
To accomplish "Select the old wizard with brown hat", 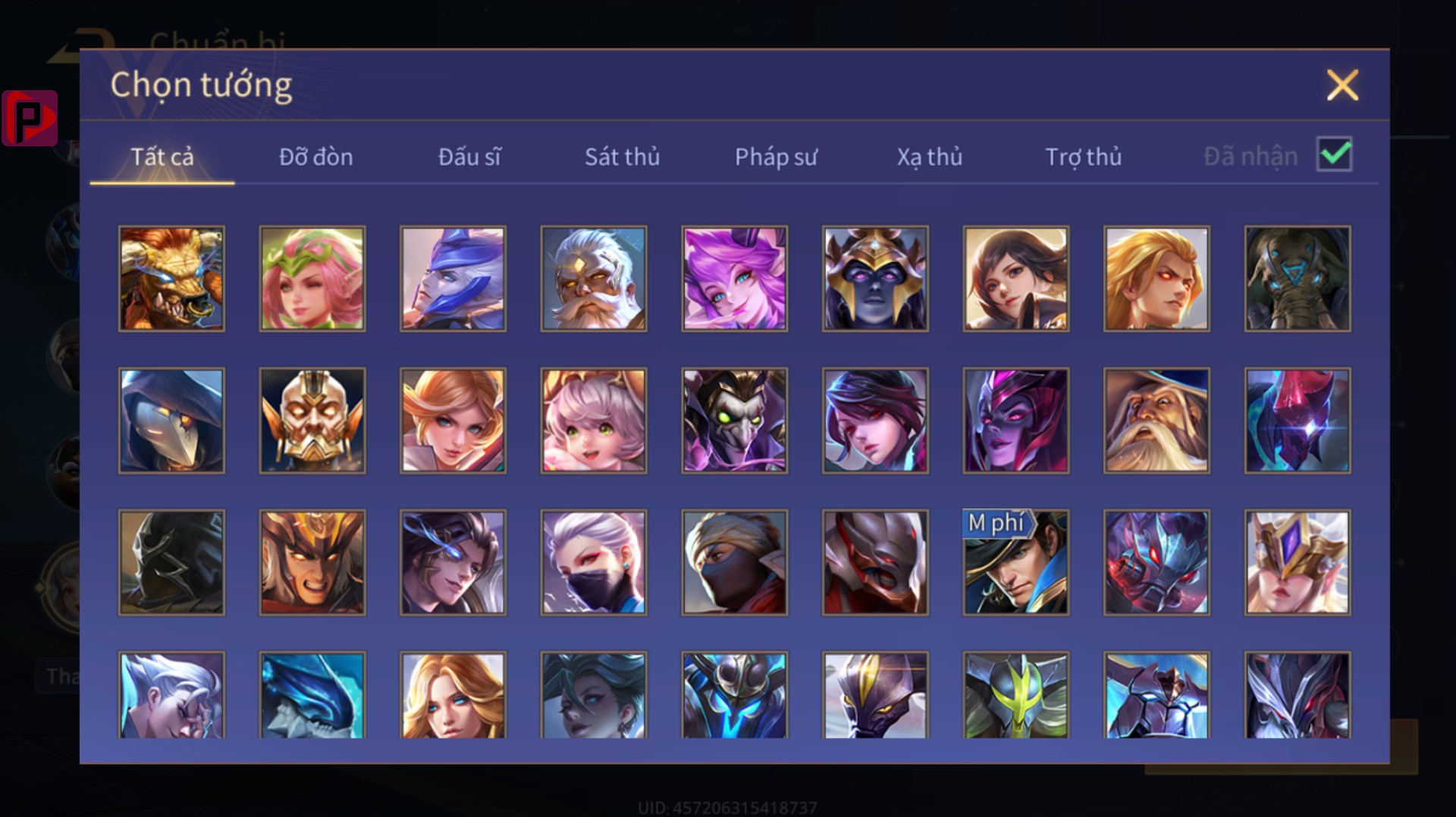I will click(x=1156, y=421).
